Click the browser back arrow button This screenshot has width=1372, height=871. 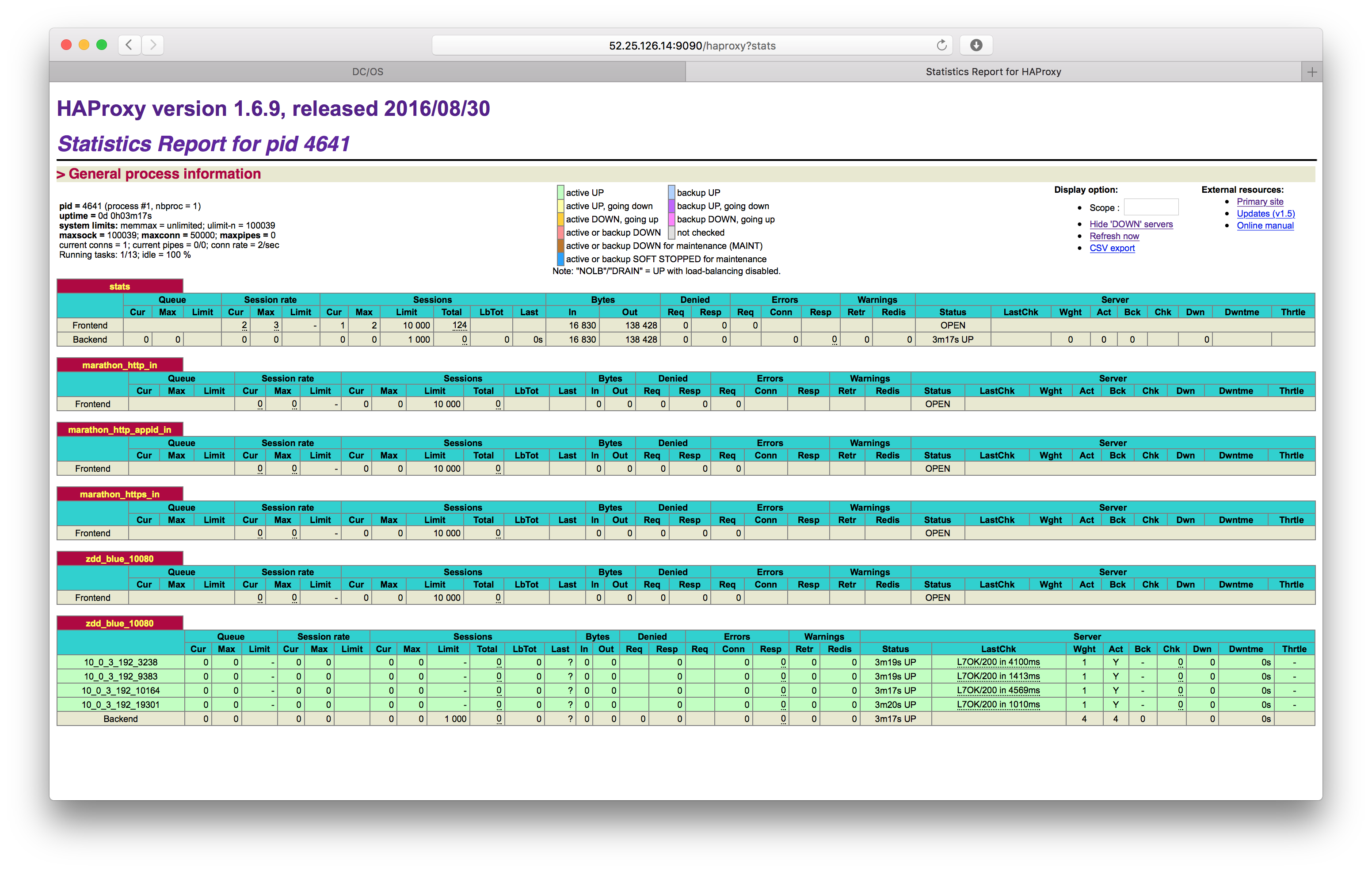pyautogui.click(x=130, y=45)
